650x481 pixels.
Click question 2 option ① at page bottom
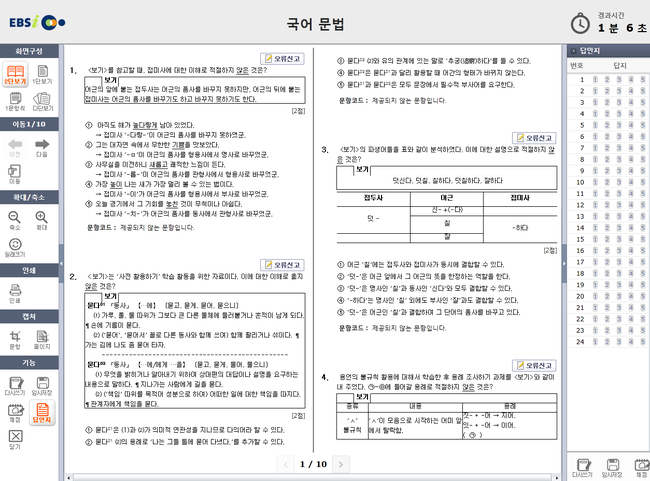[x=190, y=430]
